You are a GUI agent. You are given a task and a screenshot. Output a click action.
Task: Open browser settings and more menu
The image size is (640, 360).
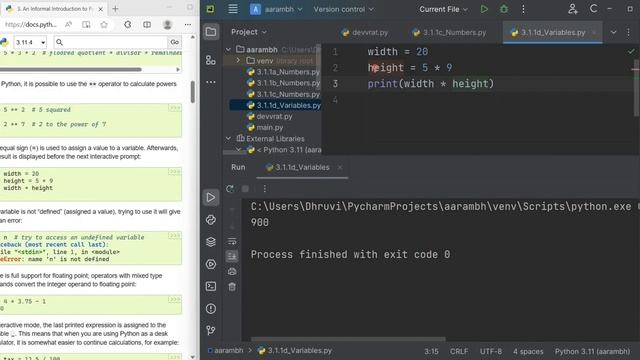[188, 24]
